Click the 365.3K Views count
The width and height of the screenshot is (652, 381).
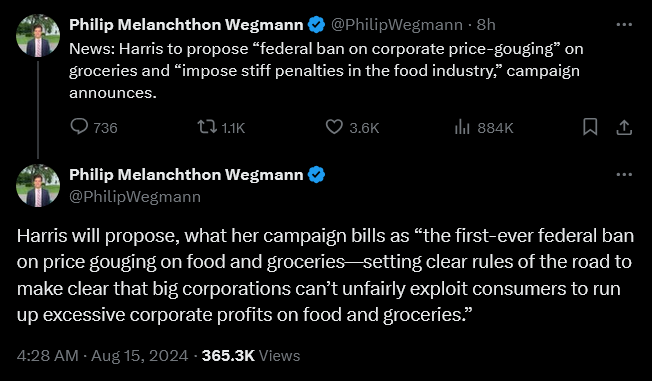coord(251,356)
